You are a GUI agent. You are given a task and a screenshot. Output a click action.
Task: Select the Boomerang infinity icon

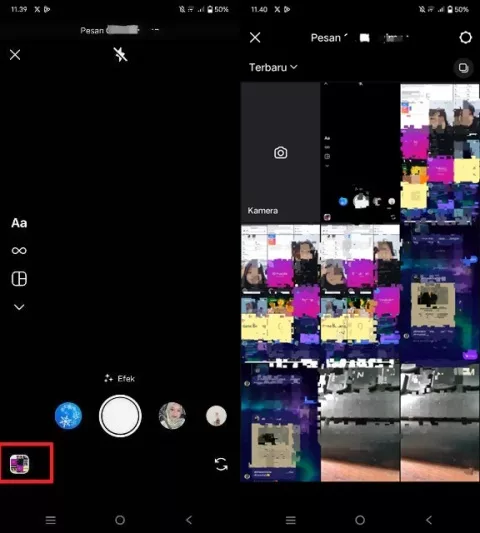coord(19,251)
